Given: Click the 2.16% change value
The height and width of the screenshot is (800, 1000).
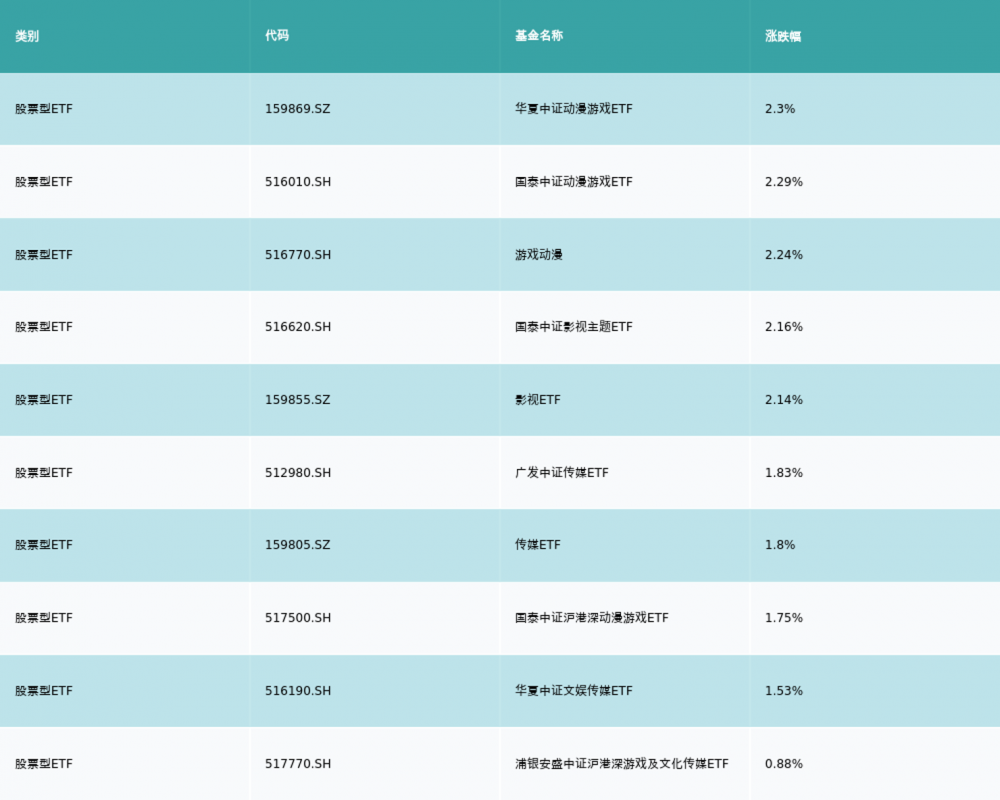Looking at the screenshot, I should [784, 327].
